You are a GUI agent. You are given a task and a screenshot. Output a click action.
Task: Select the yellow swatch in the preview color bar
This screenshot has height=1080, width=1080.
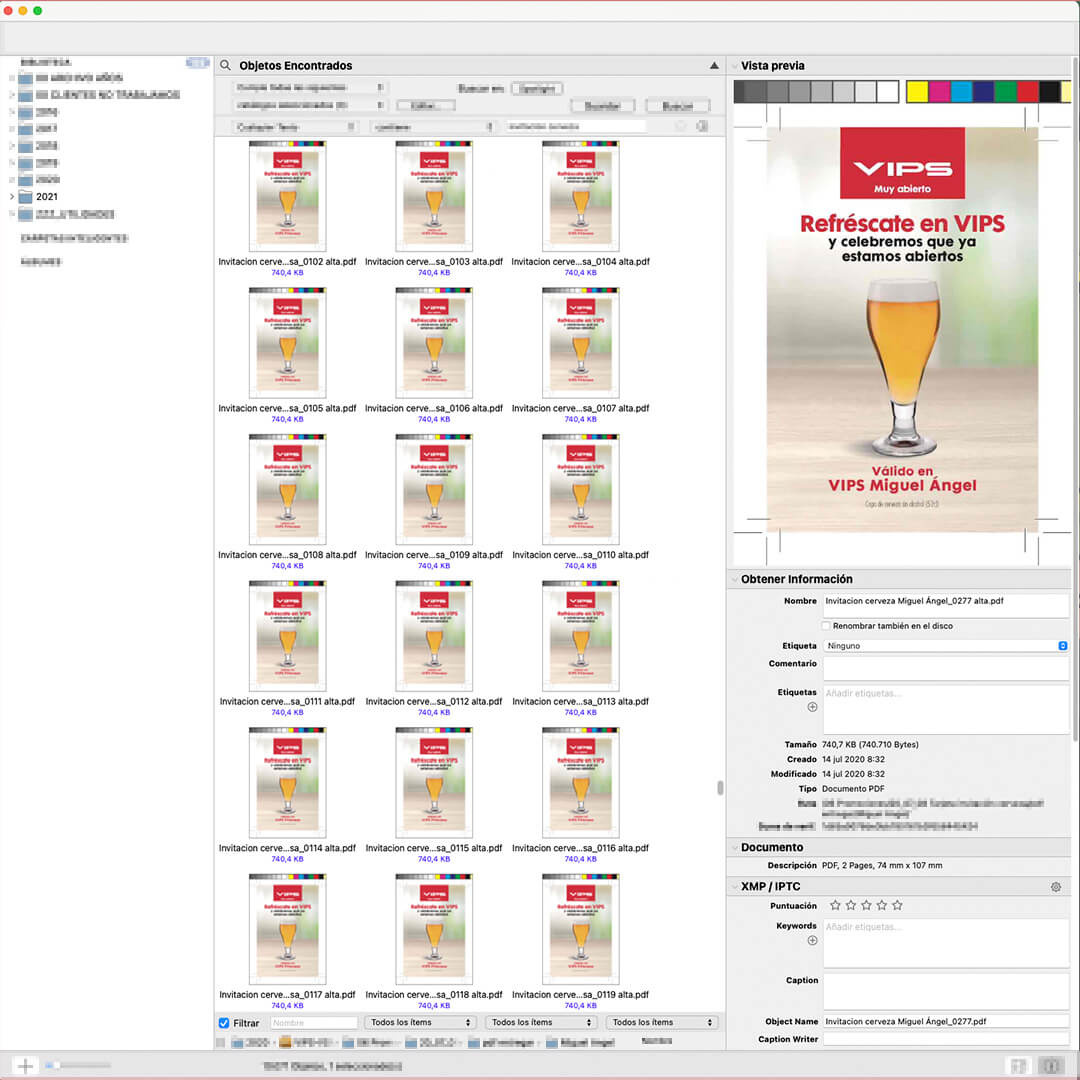(x=916, y=92)
